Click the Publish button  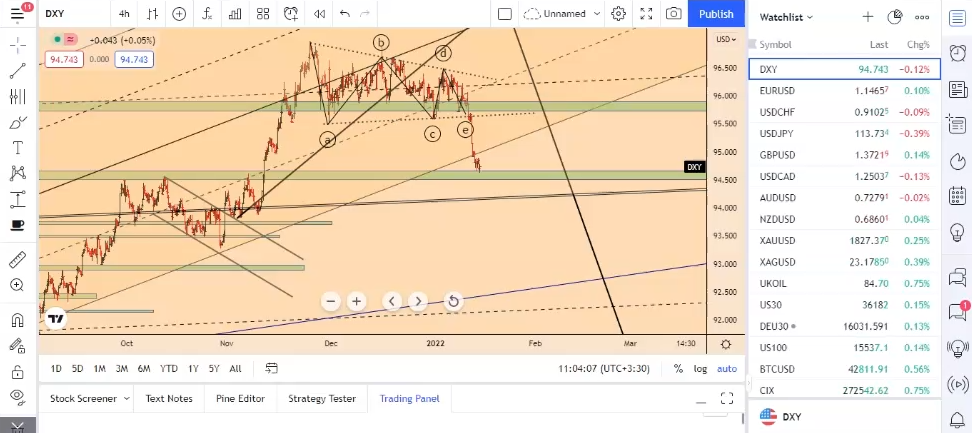(715, 14)
